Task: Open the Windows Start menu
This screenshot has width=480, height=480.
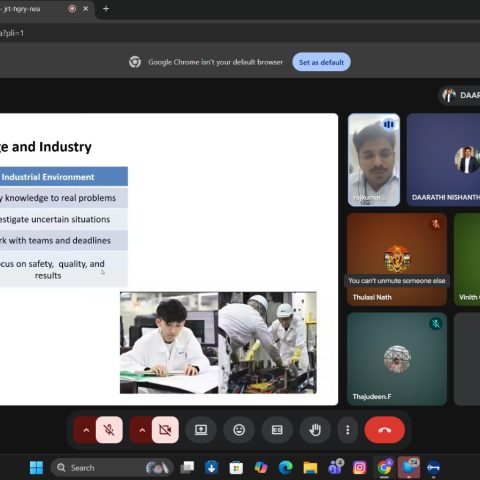Action: [x=36, y=468]
